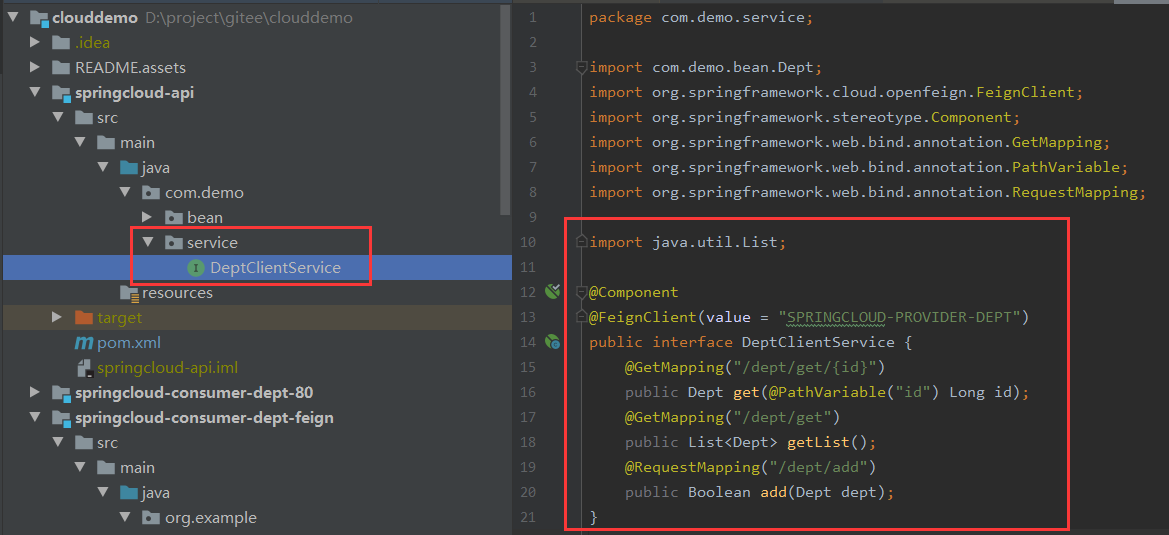Click the org.example package icon
The width and height of the screenshot is (1169, 535).
pyautogui.click(x=151, y=518)
